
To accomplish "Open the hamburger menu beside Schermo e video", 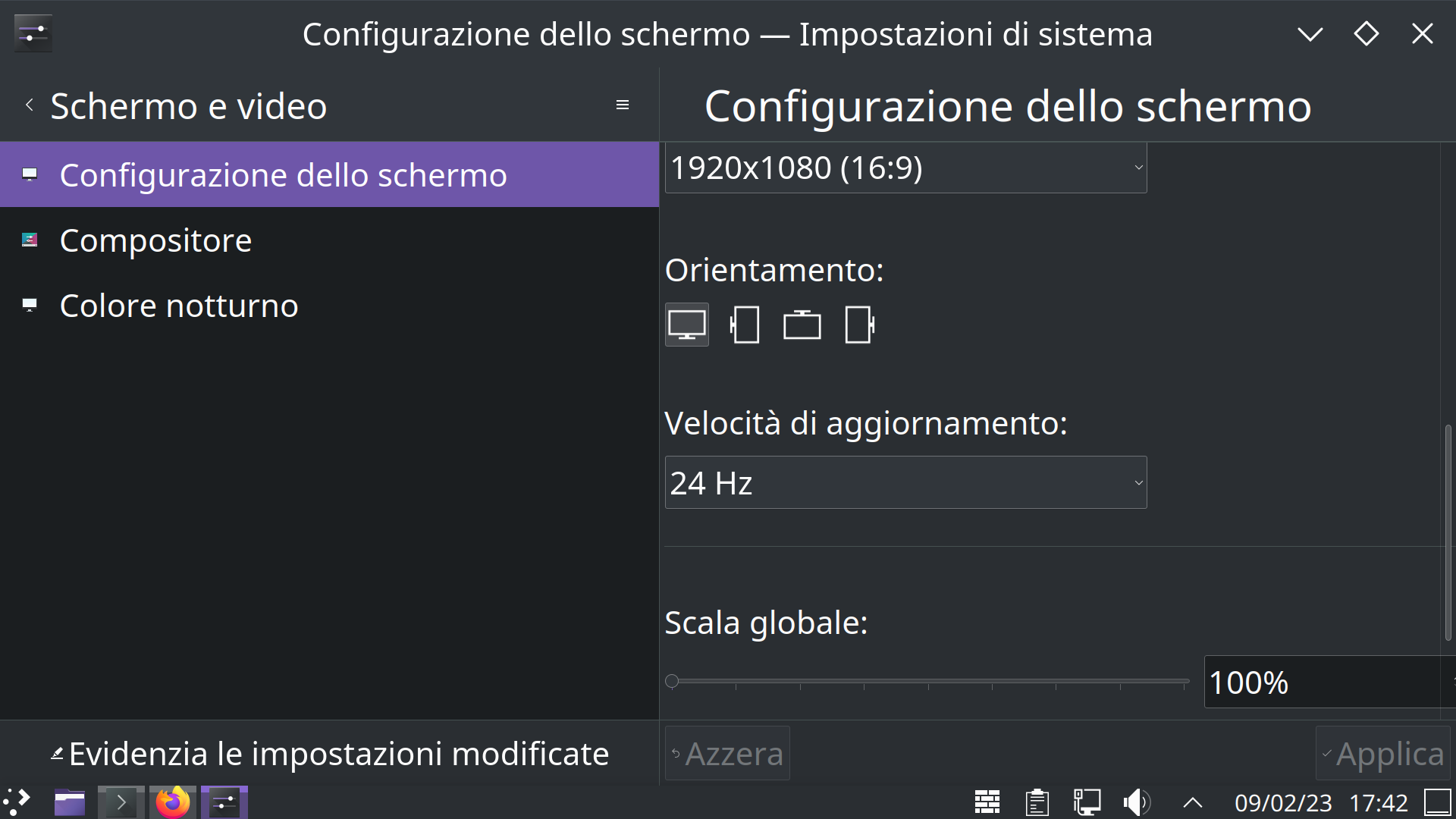I will (623, 105).
